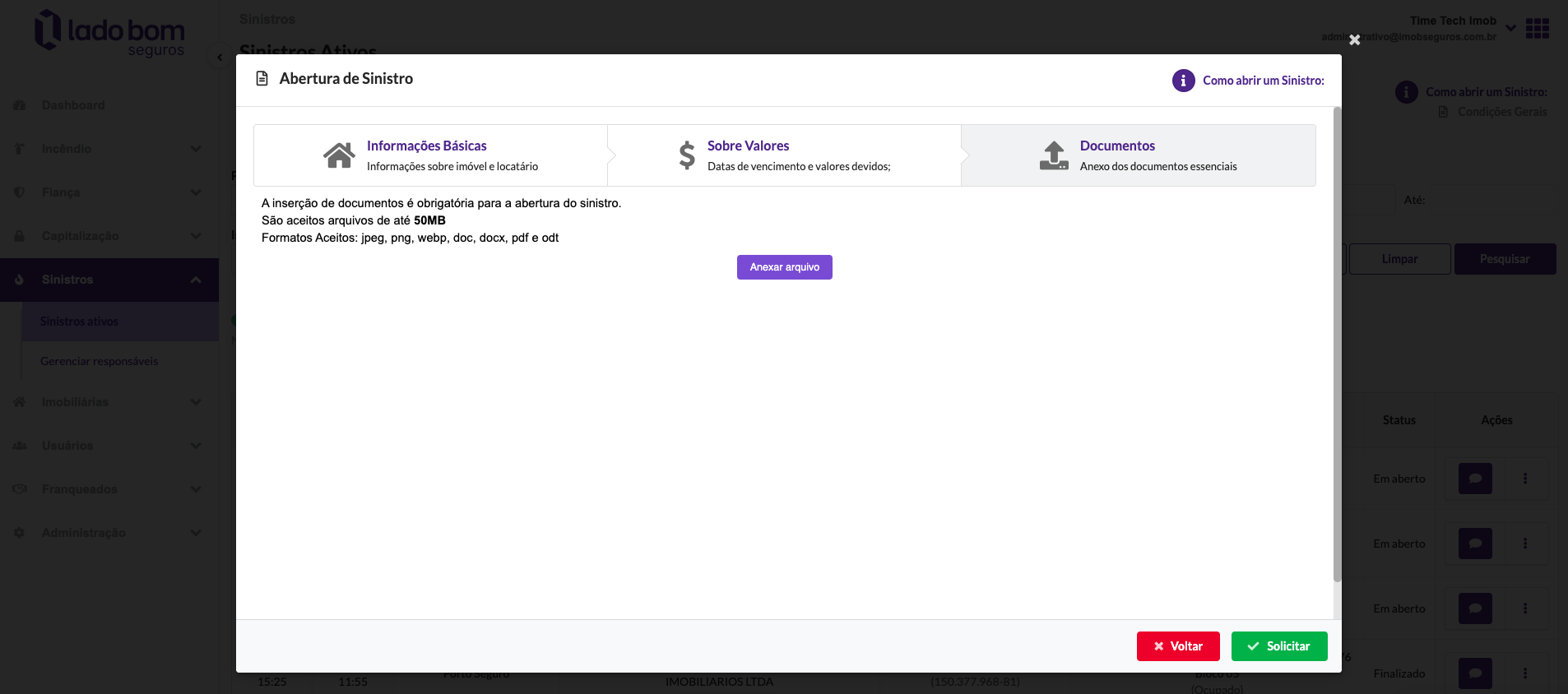Click the Sinistros flame icon

pos(20,280)
